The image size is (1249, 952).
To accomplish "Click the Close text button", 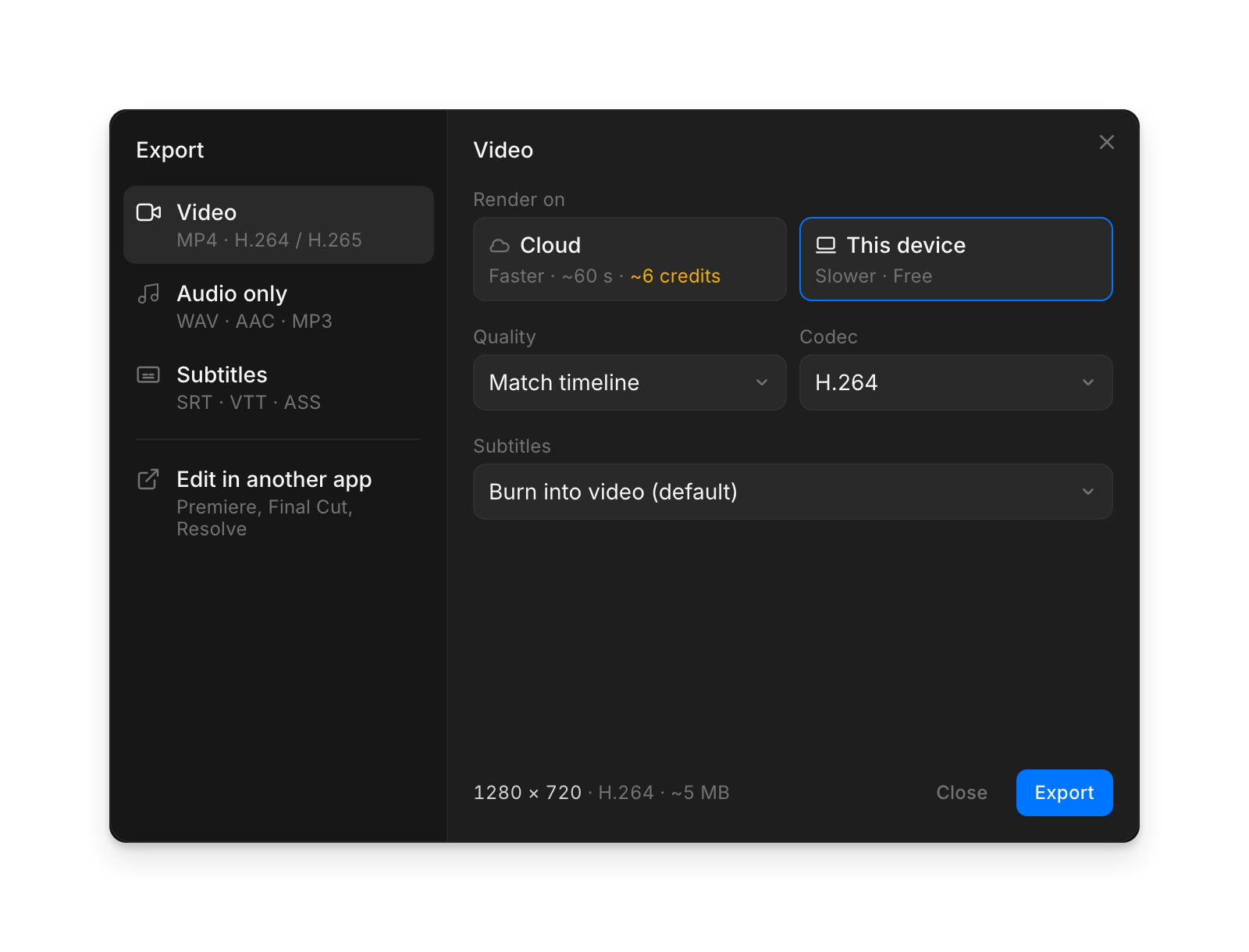I will click(962, 793).
